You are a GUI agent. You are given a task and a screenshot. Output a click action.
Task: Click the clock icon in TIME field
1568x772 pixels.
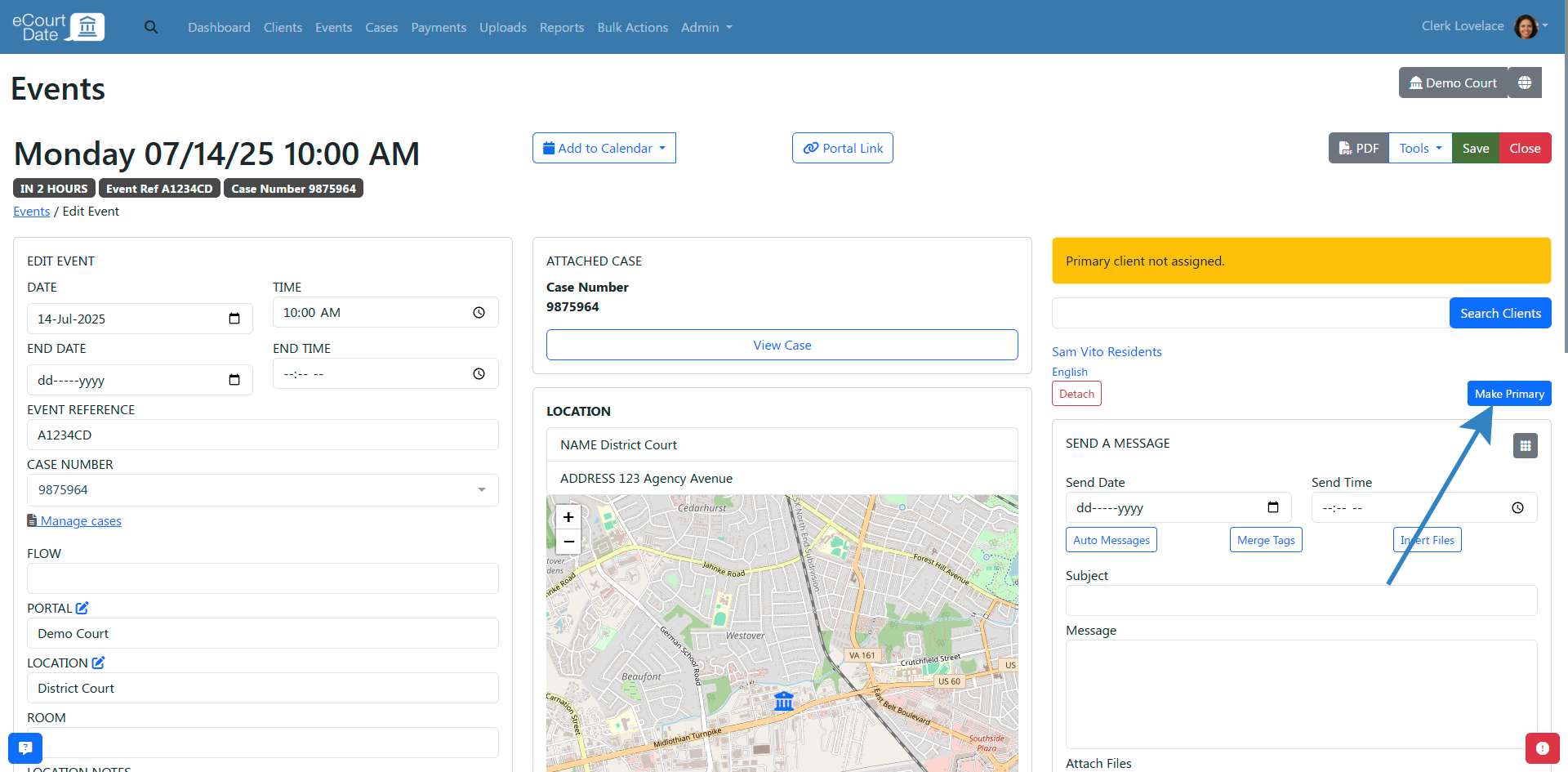(x=479, y=312)
